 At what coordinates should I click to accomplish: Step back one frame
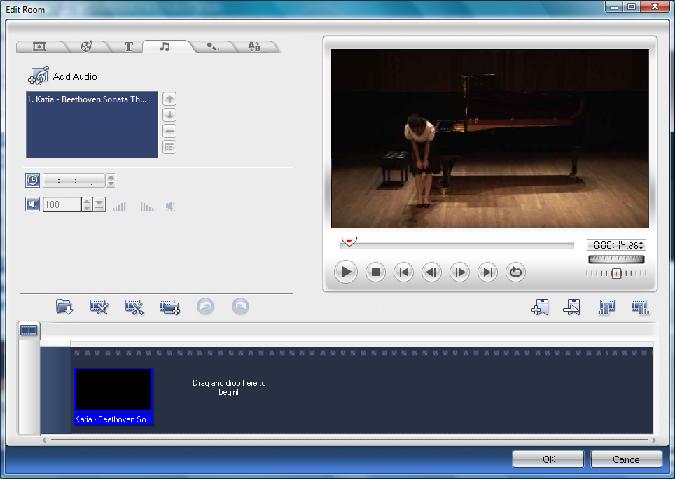(432, 272)
